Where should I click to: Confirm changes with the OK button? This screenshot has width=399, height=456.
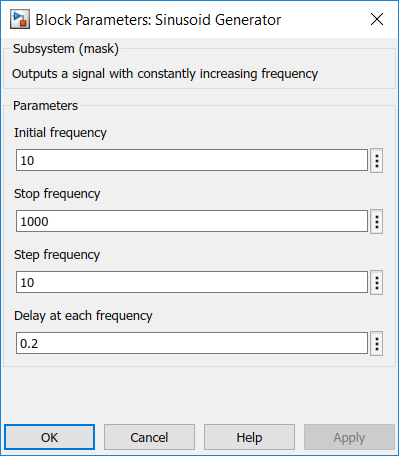[x=50, y=437]
